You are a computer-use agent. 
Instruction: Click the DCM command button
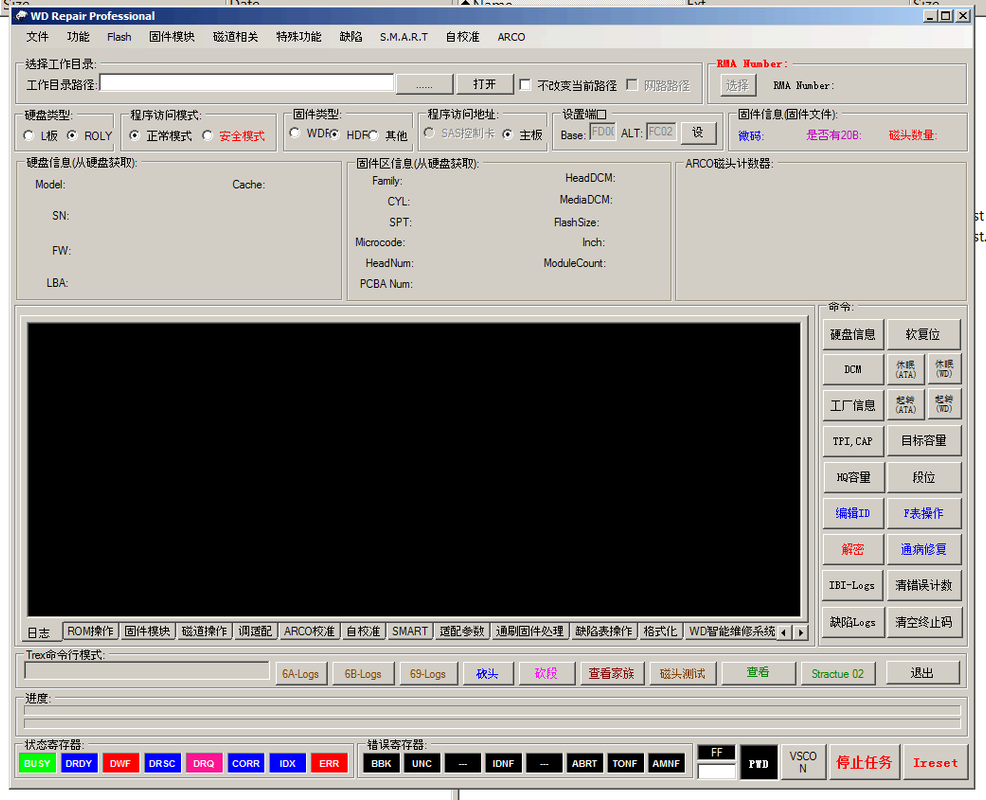pyautogui.click(x=853, y=369)
